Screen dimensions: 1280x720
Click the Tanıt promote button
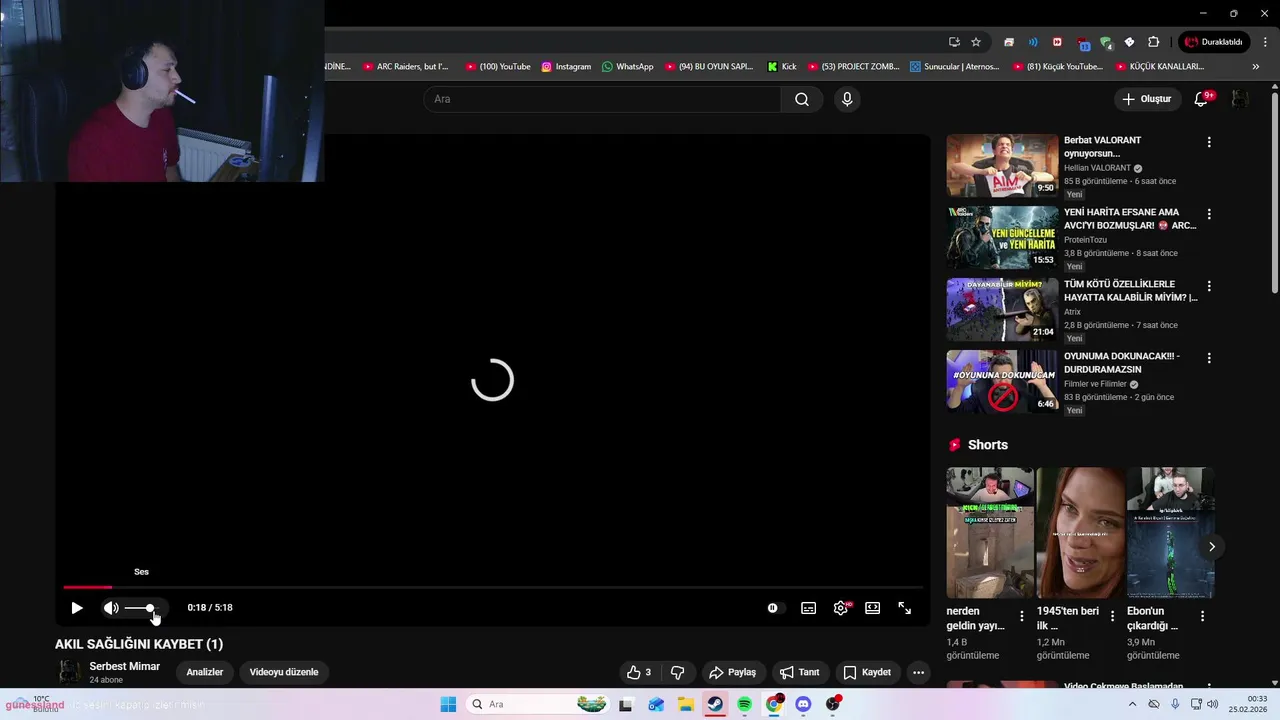click(799, 672)
